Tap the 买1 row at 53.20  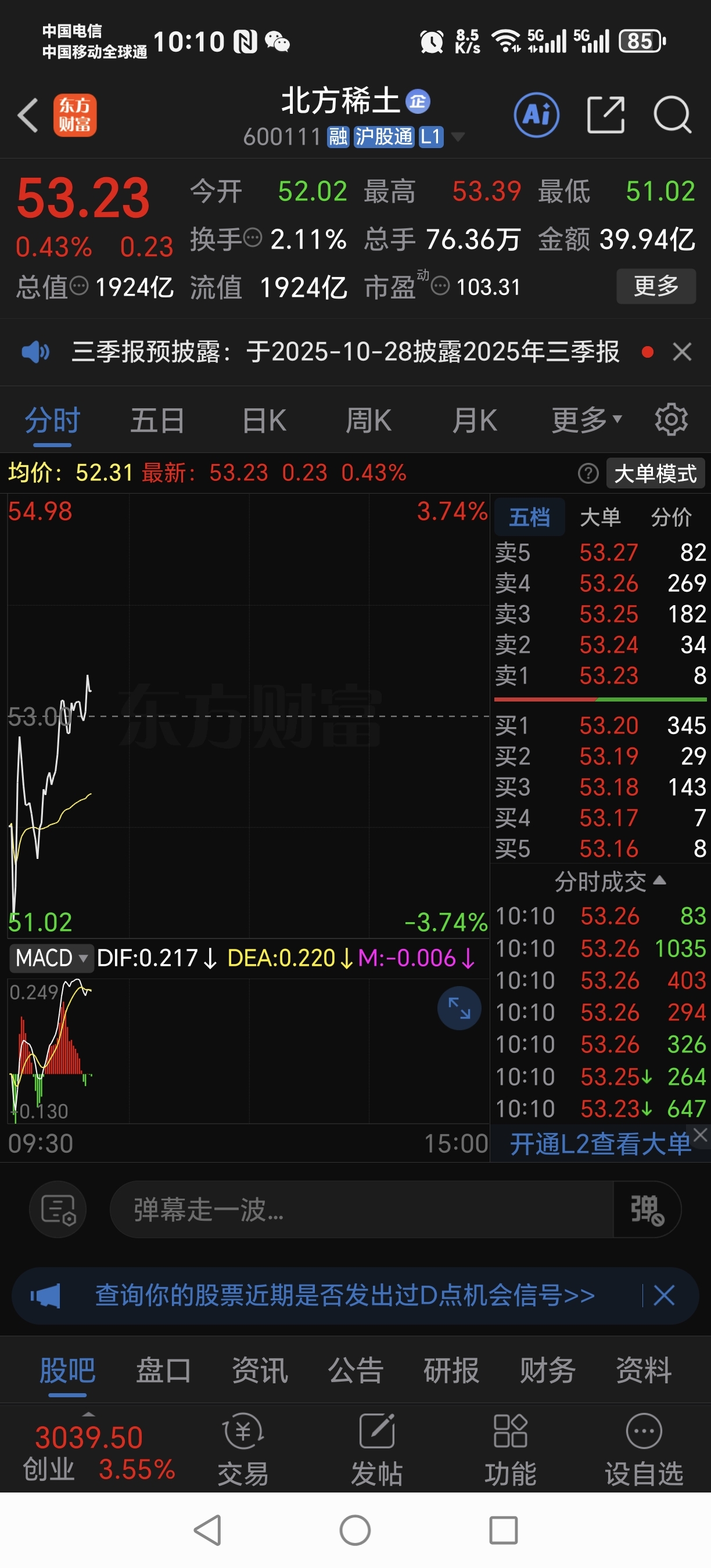pos(600,725)
